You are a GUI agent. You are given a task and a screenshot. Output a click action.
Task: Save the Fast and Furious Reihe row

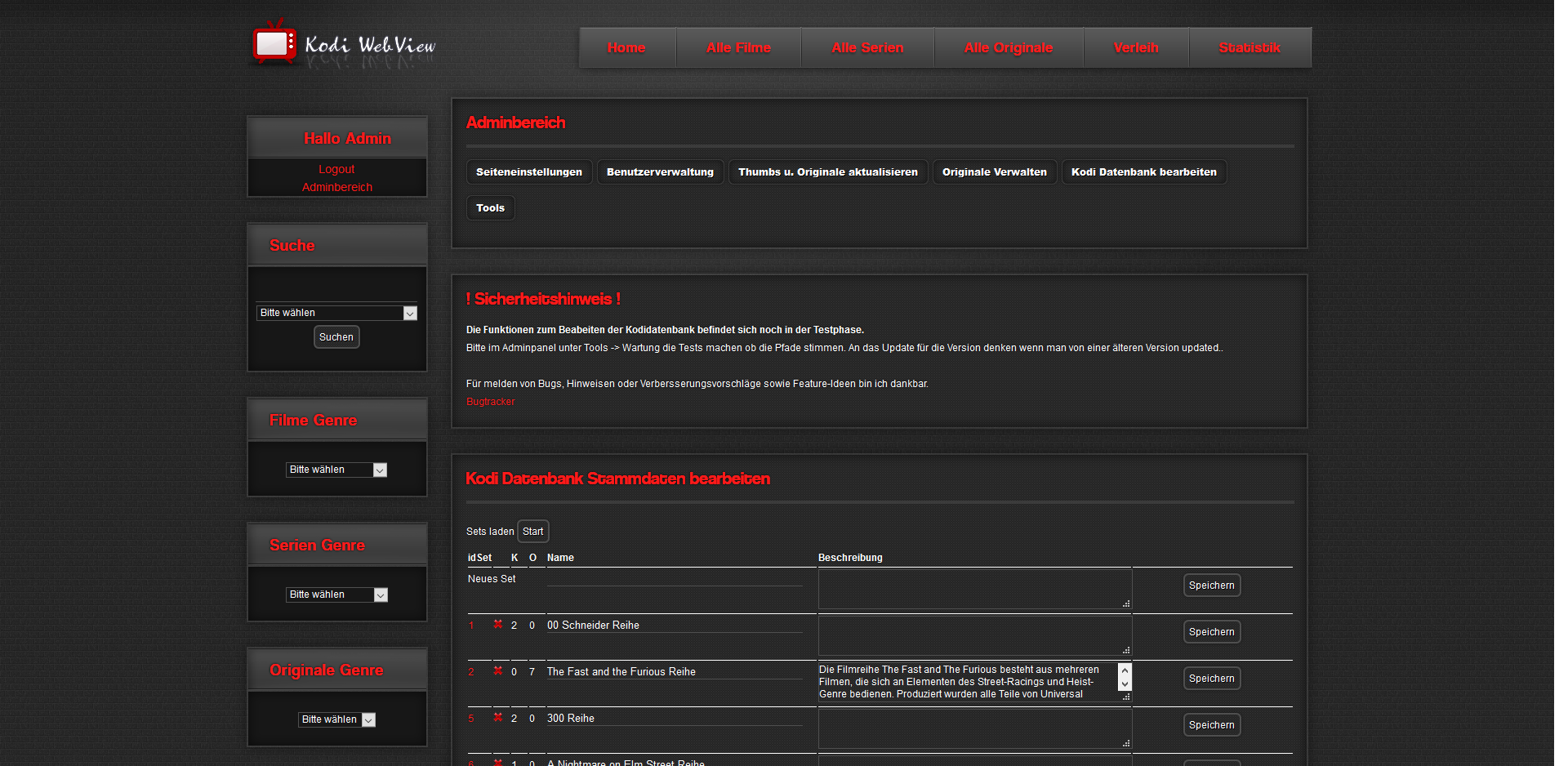tap(1211, 679)
